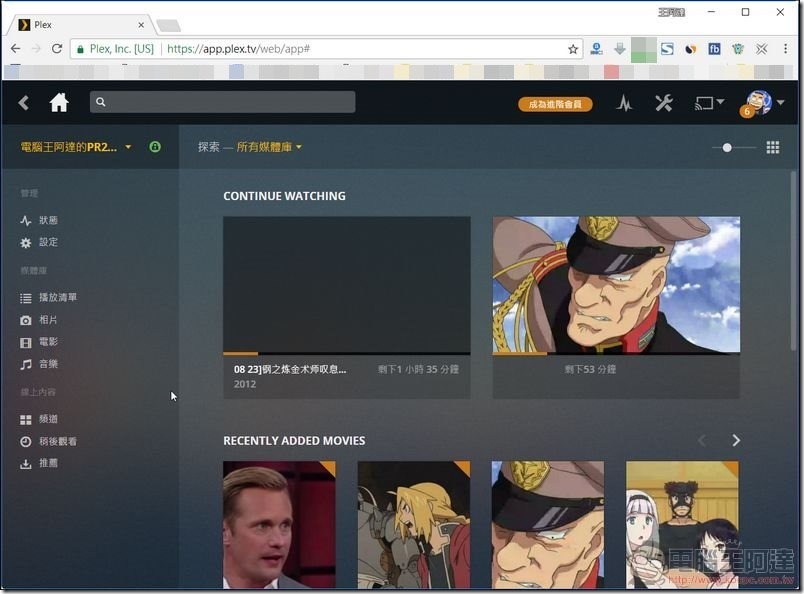Open 稍後觀看 watch later in the sidebar
This screenshot has width=804, height=594.
[x=49, y=441]
